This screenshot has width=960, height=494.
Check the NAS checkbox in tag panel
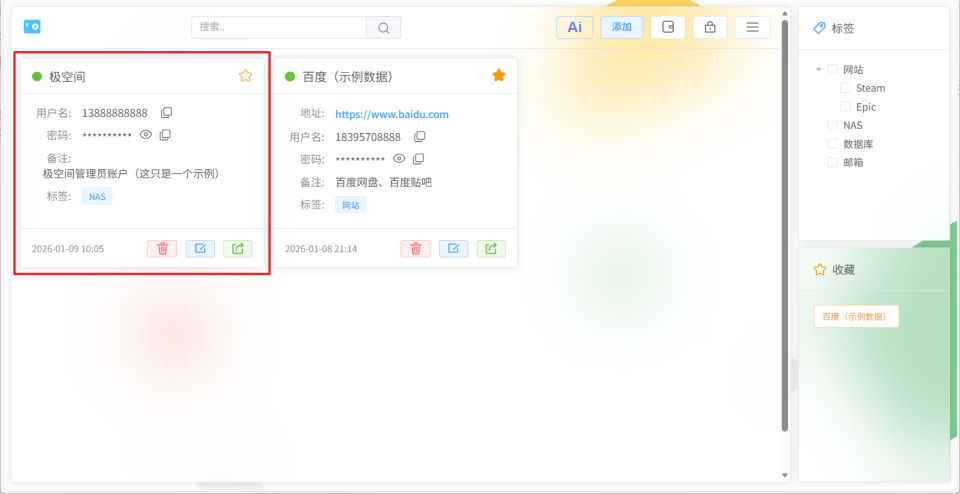(x=833, y=125)
